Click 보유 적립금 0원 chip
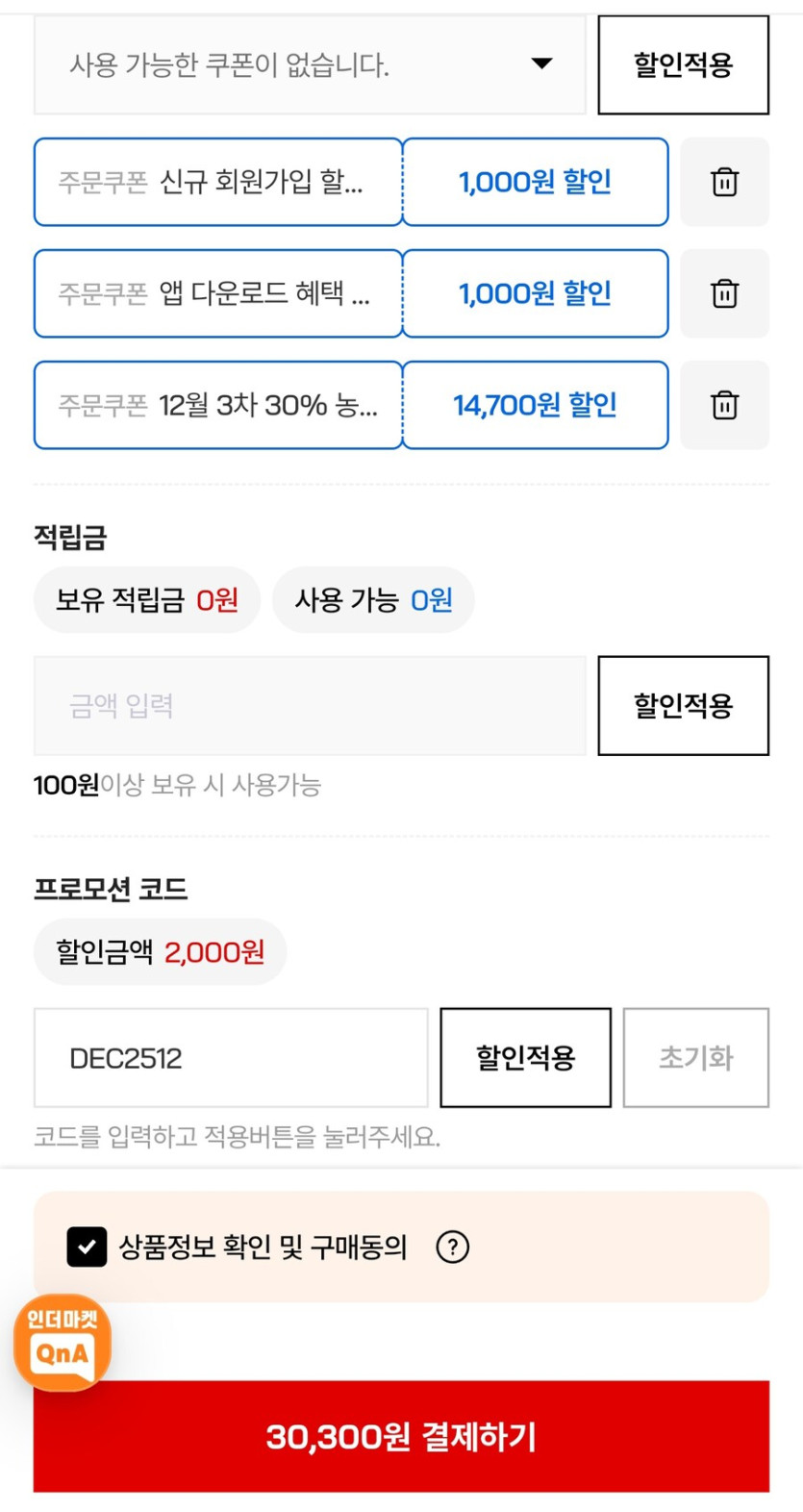Viewport: 803px width, 1512px height. 146,599
